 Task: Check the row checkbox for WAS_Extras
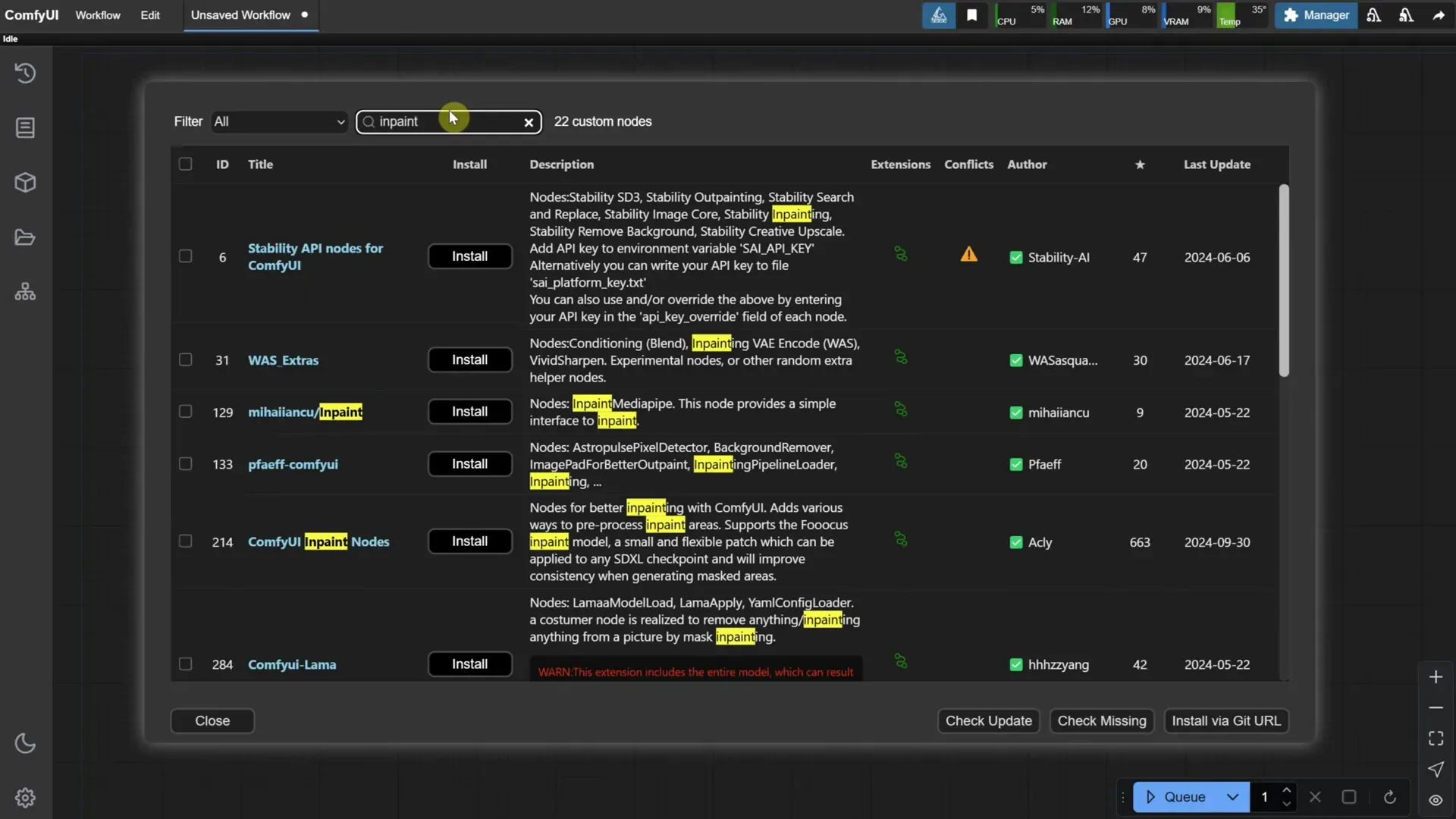pos(185,359)
